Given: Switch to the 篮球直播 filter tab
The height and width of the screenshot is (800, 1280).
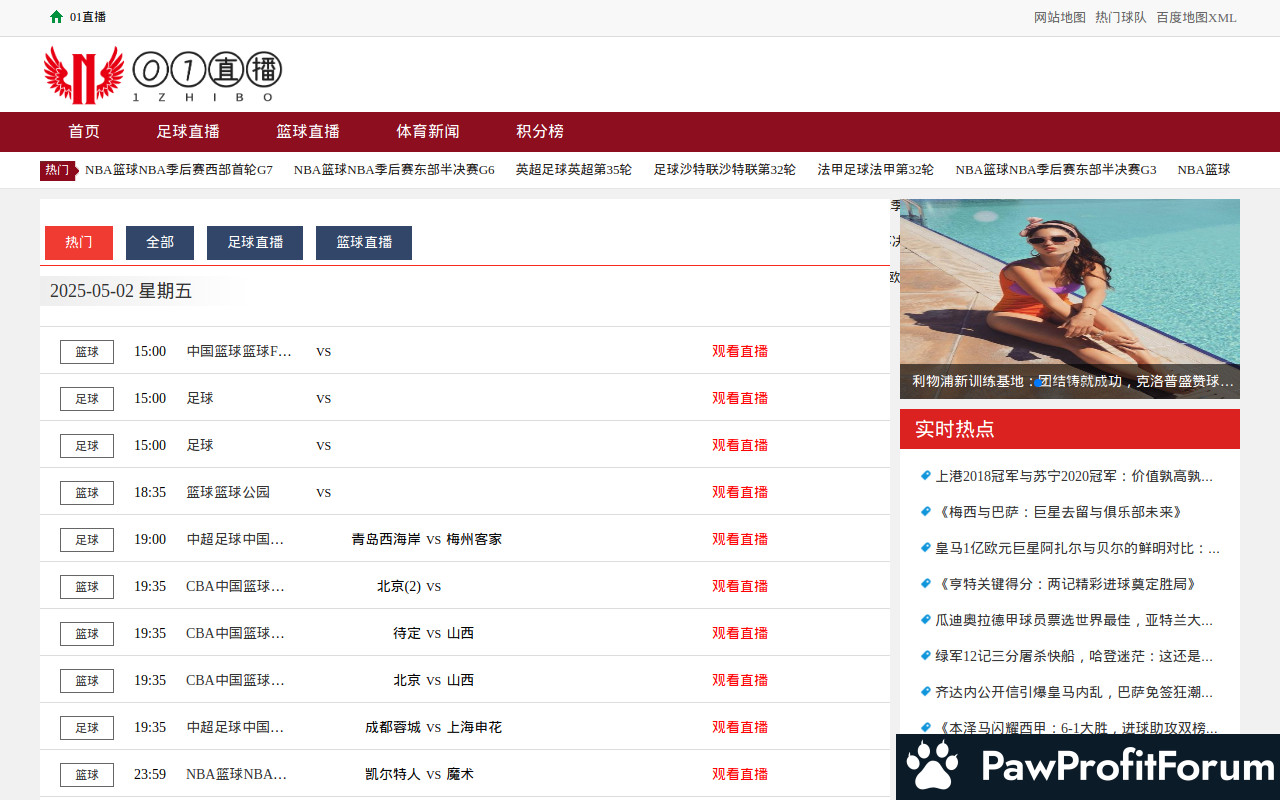Looking at the screenshot, I should [x=364, y=242].
